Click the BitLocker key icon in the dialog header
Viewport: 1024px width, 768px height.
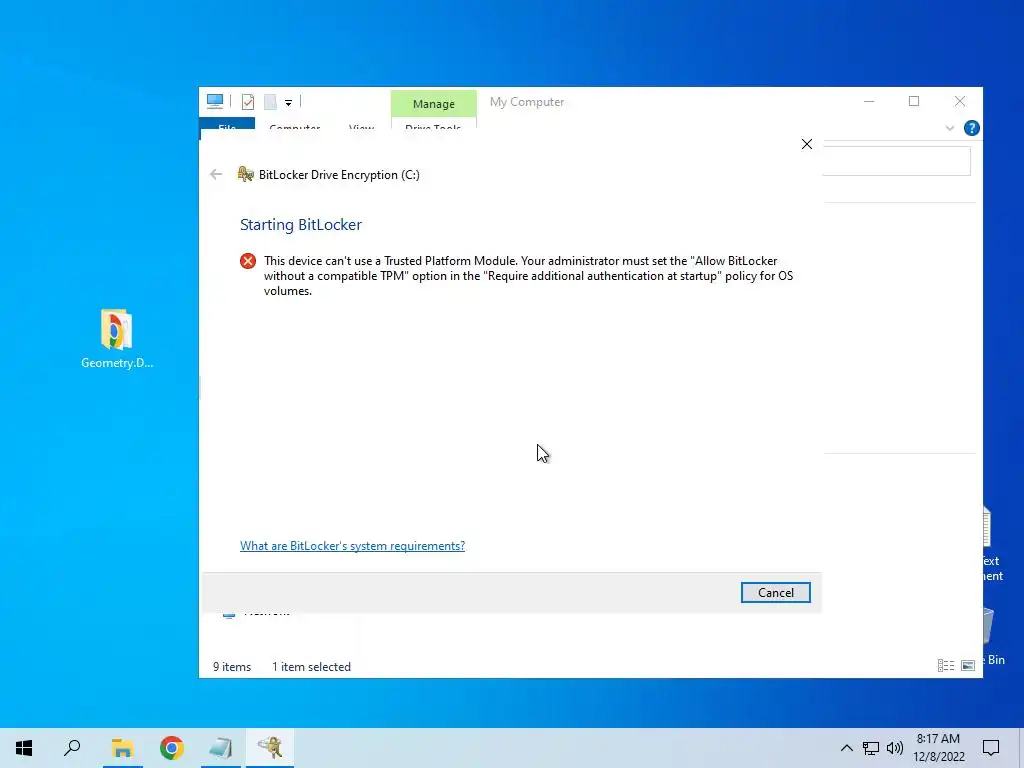pos(246,174)
